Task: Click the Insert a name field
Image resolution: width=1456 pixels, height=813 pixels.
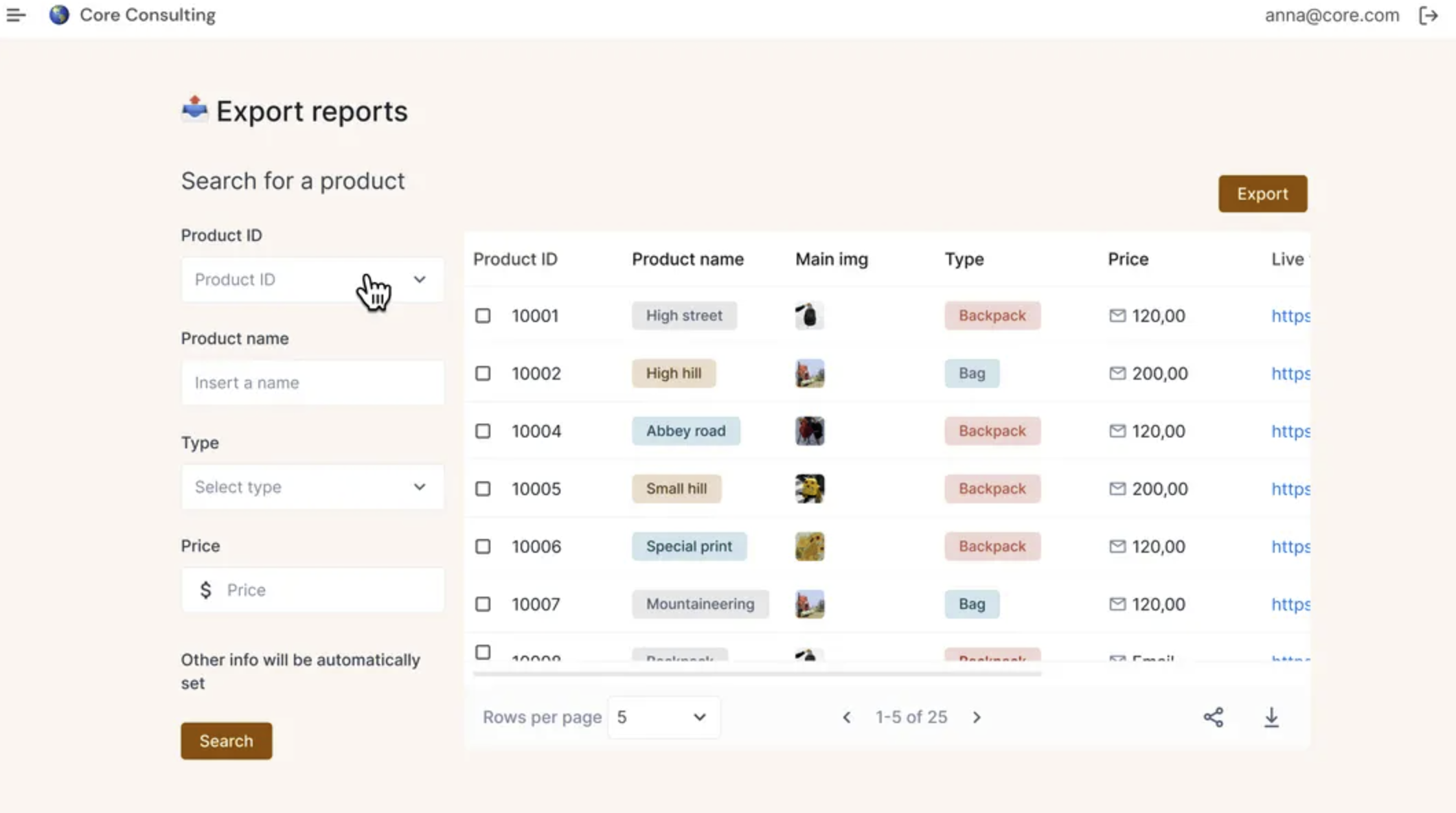Action: pyautogui.click(x=312, y=382)
